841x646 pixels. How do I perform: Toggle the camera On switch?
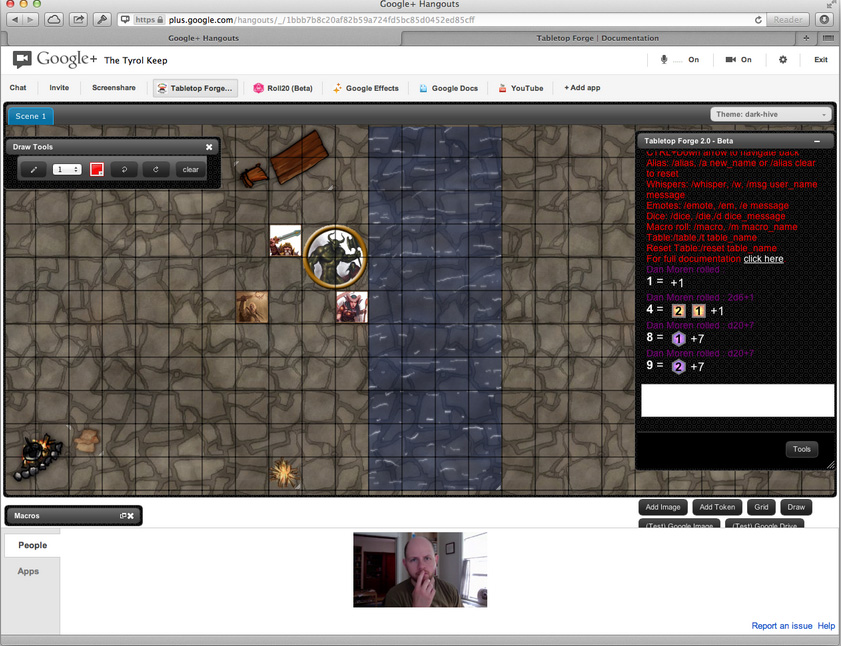[x=739, y=60]
